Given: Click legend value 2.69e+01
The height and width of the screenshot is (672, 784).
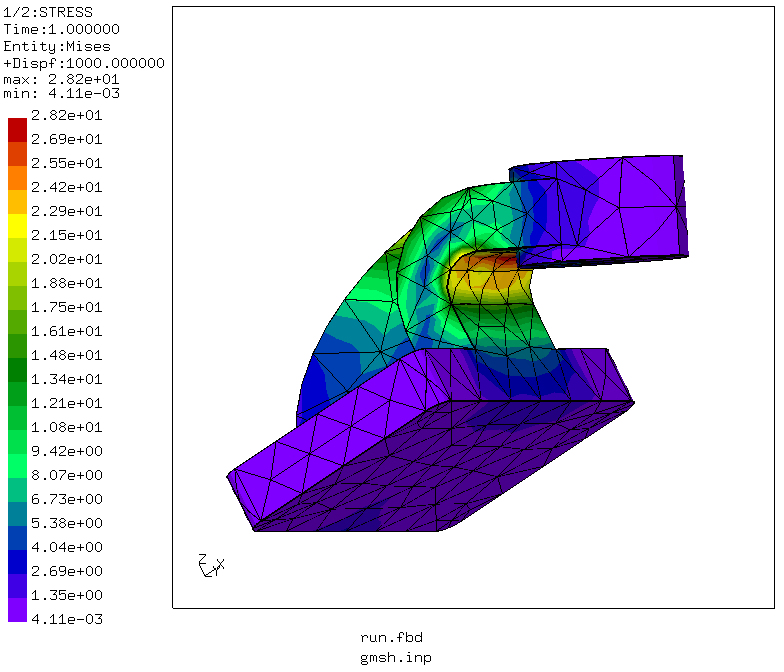Looking at the screenshot, I should pos(66,139).
